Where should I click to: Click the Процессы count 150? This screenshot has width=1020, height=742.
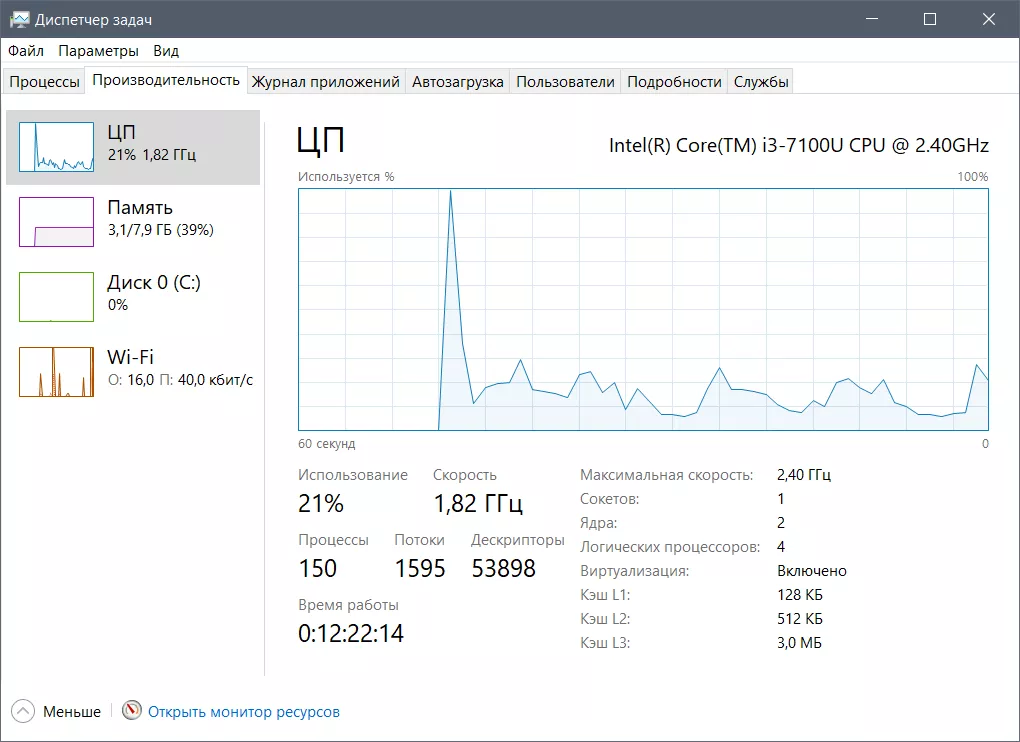tap(317, 568)
